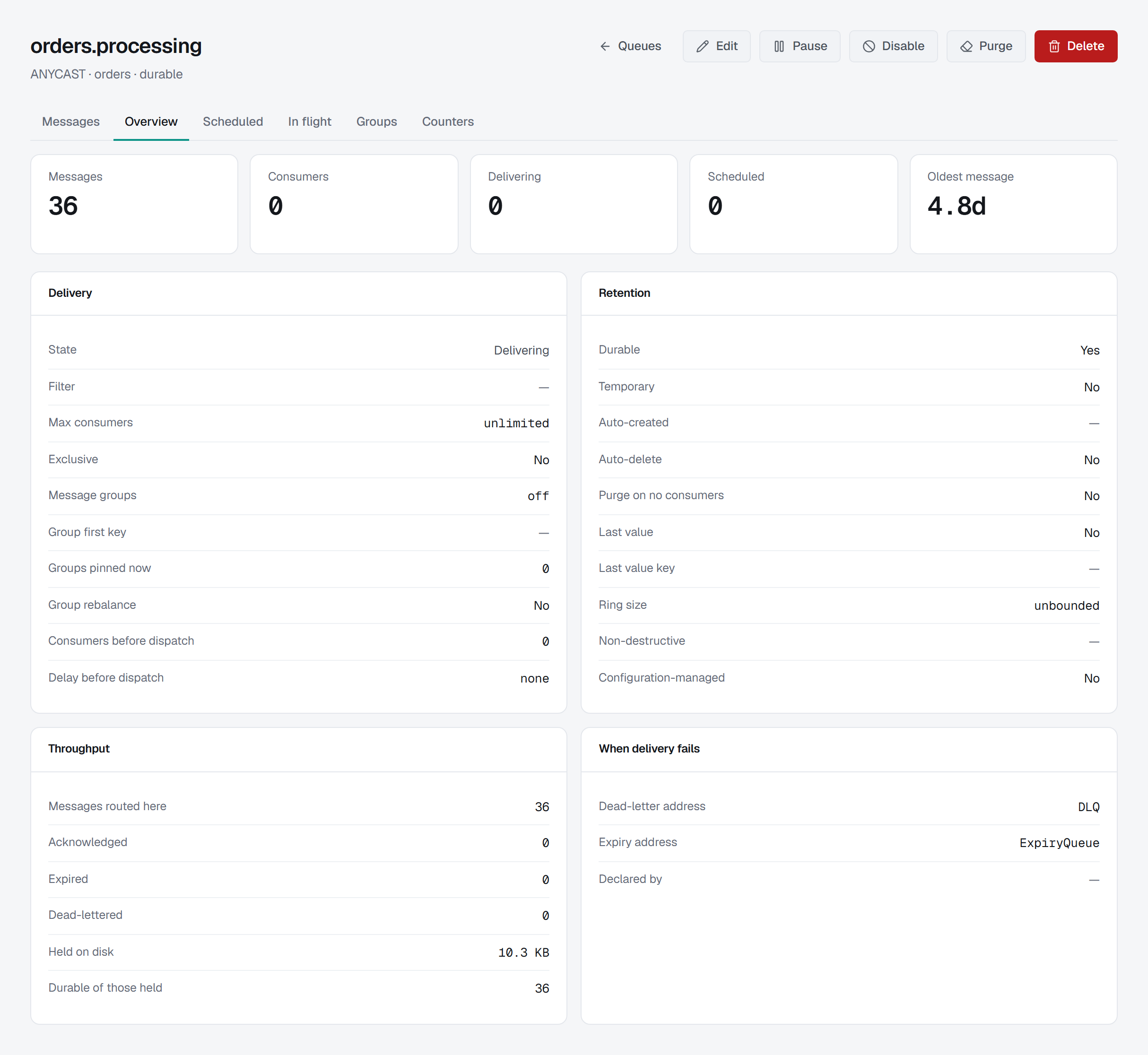Purge the queue messages
The width and height of the screenshot is (1148, 1055).
[986, 46]
